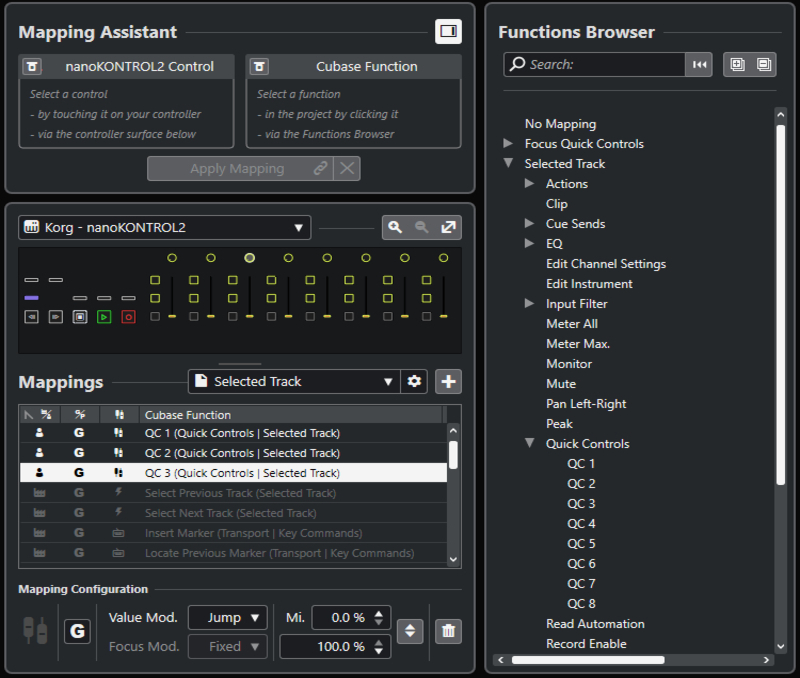The height and width of the screenshot is (678, 800).
Task: Cancel mapping with the X button
Action: [347, 168]
